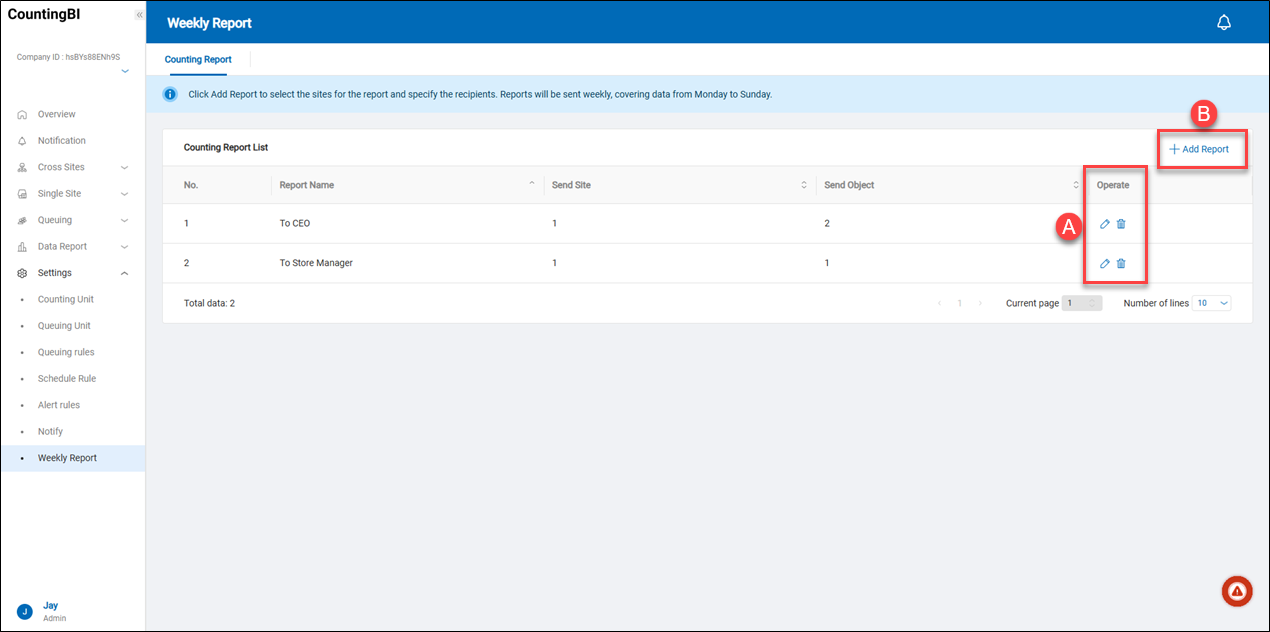Image resolution: width=1270 pixels, height=632 pixels.
Task: Go to Alert rules settings
Action: tap(59, 405)
